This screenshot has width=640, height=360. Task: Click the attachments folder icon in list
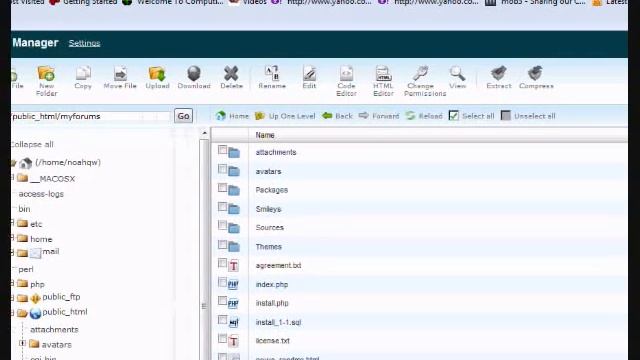pyautogui.click(x=234, y=153)
